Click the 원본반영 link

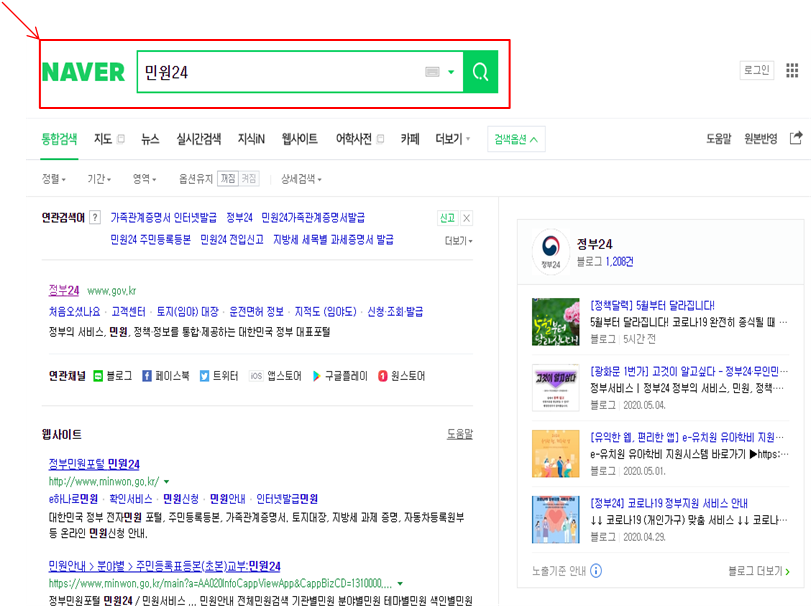tap(760, 139)
